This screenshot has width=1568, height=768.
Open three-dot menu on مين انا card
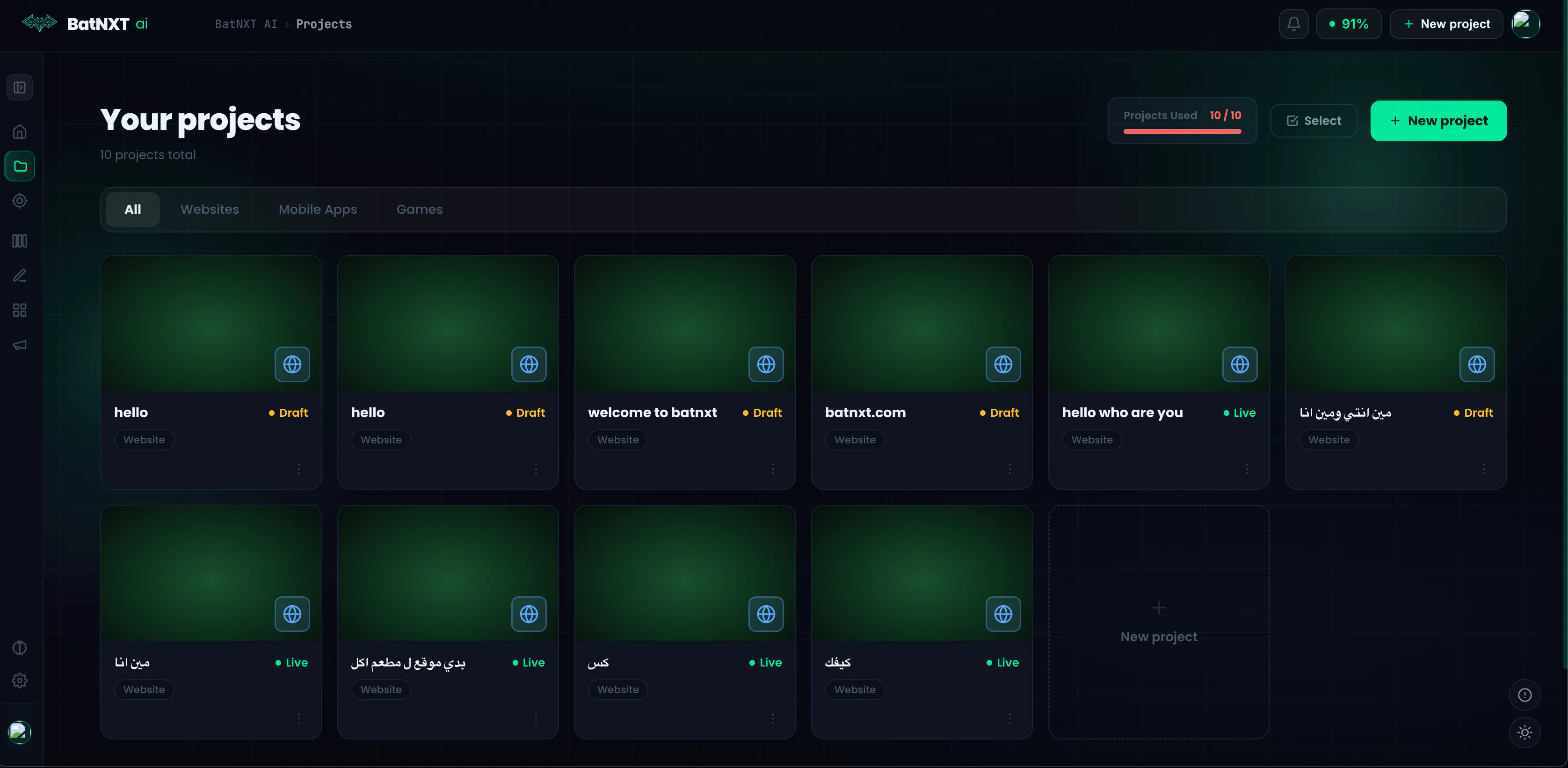[299, 719]
